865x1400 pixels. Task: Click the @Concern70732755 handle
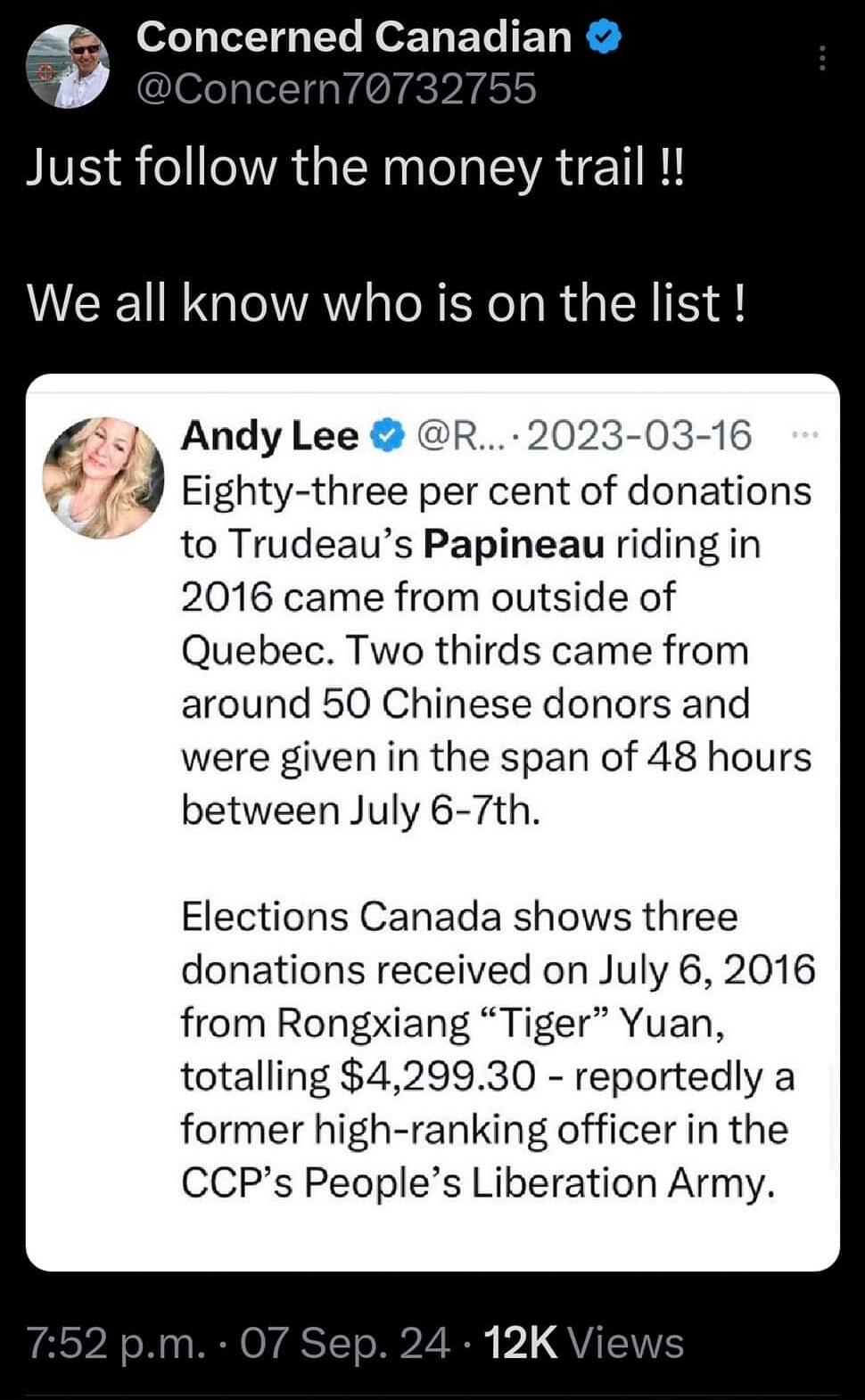click(x=336, y=88)
